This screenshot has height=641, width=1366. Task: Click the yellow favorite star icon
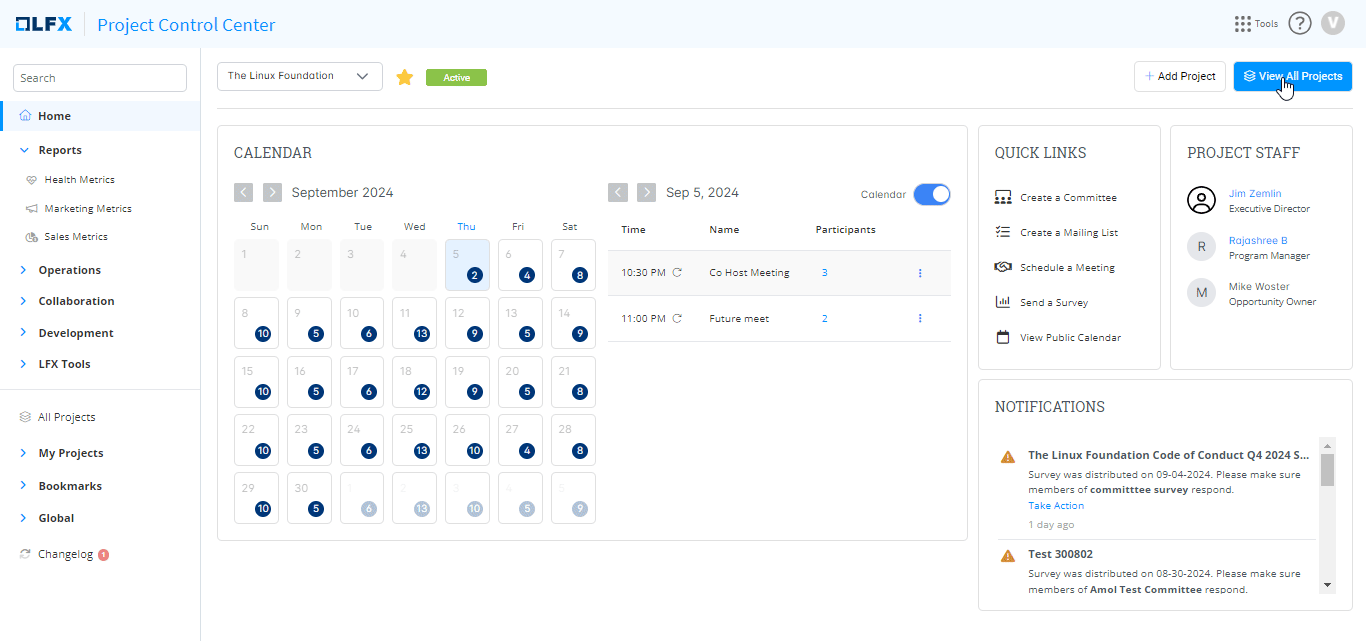coord(405,77)
